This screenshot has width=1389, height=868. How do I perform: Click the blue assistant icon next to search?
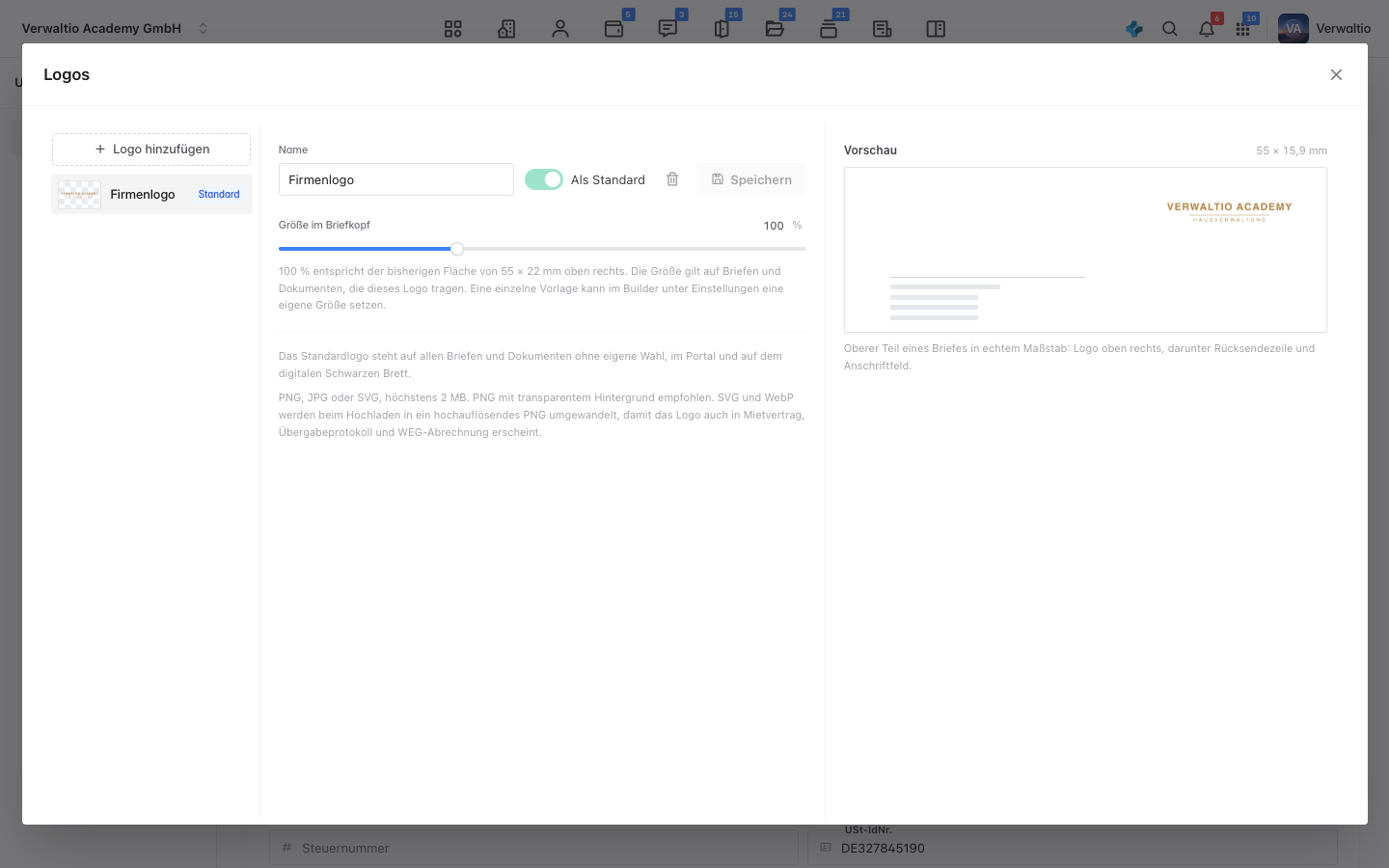(1134, 29)
